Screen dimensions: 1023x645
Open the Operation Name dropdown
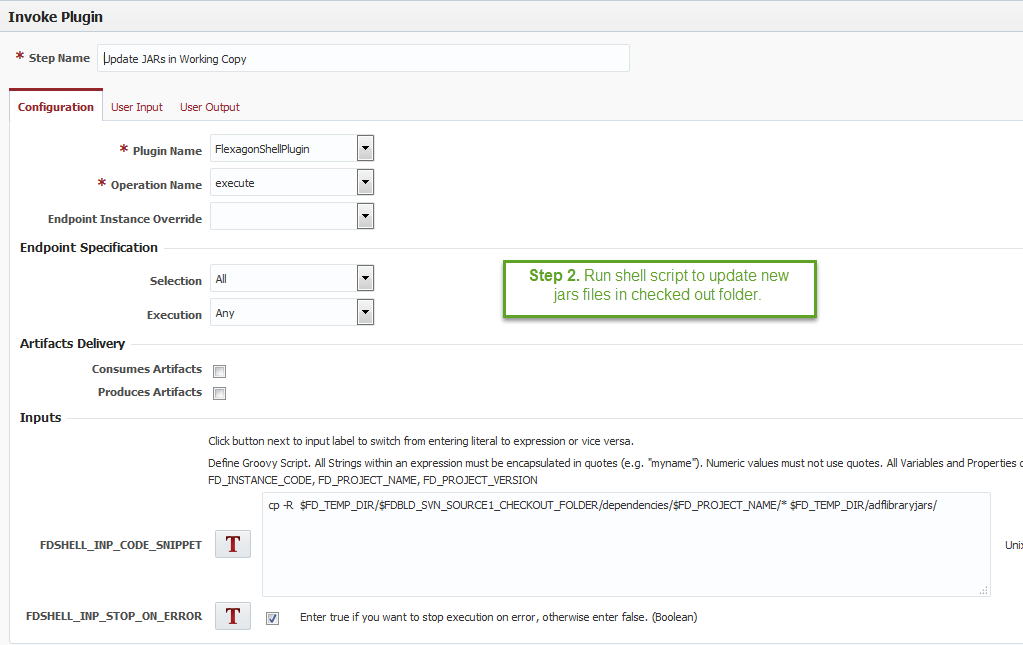pyautogui.click(x=365, y=182)
